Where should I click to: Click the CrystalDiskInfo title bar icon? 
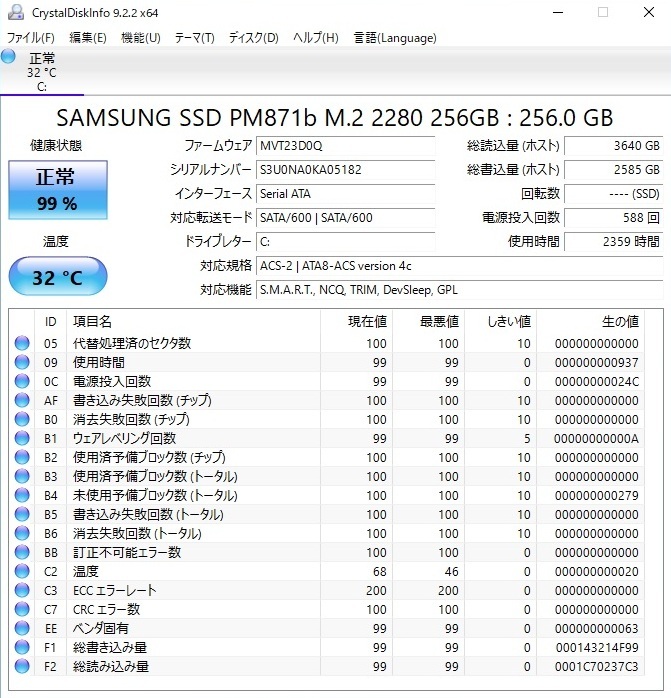[16, 12]
